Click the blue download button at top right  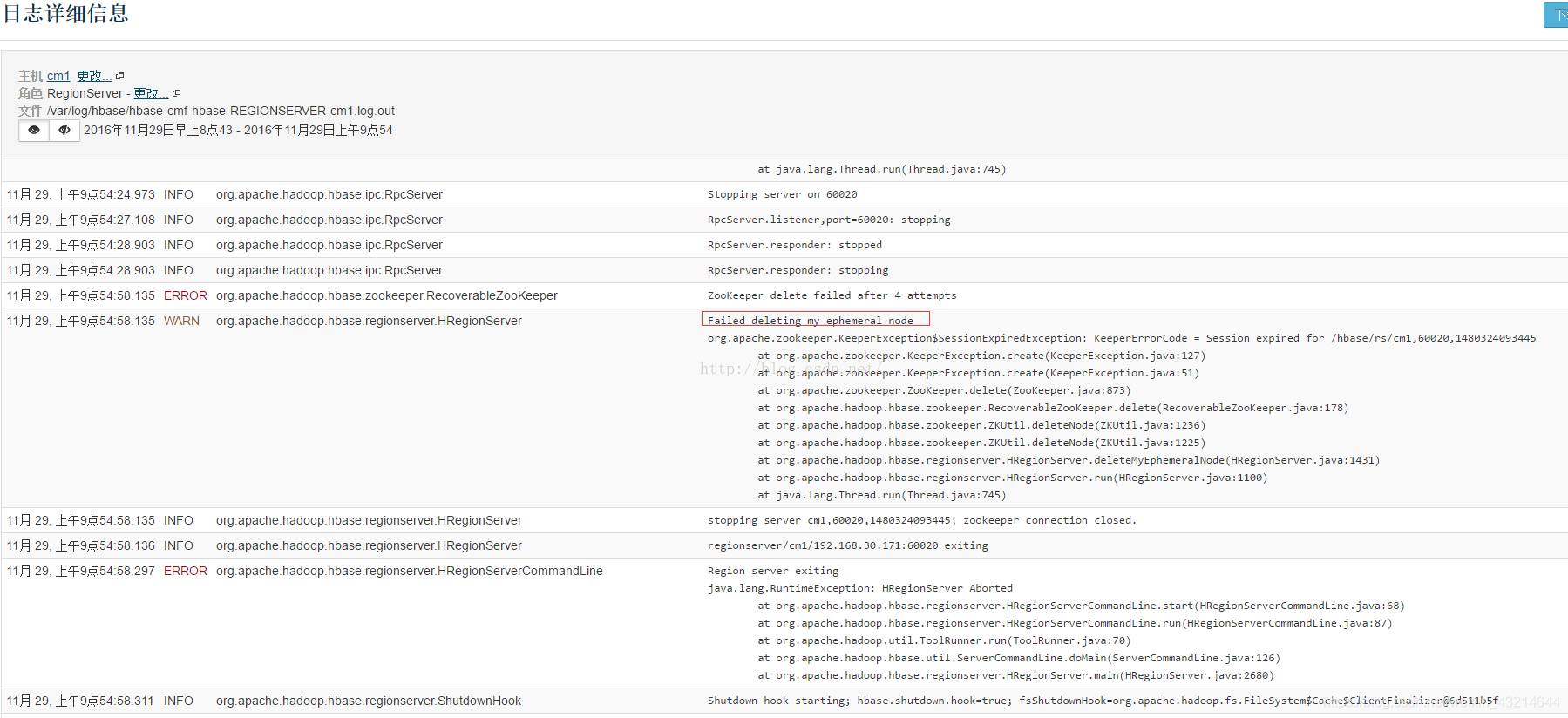pos(1556,15)
